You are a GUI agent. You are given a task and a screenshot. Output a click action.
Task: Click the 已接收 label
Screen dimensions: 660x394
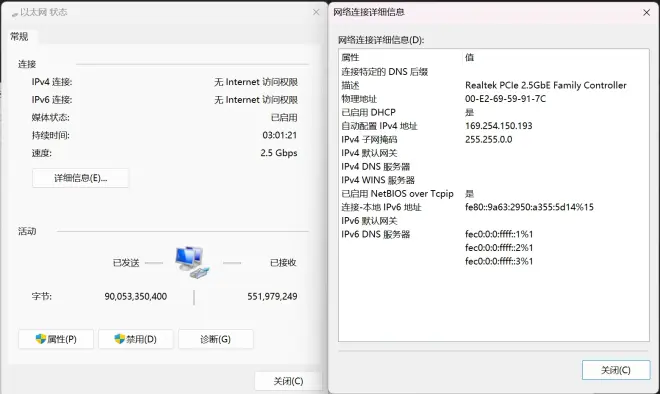(x=283, y=263)
